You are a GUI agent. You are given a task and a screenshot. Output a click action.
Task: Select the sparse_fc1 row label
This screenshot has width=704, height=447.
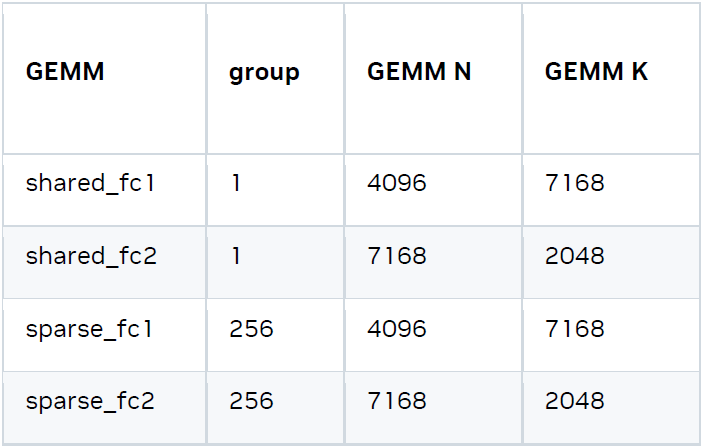point(89,329)
